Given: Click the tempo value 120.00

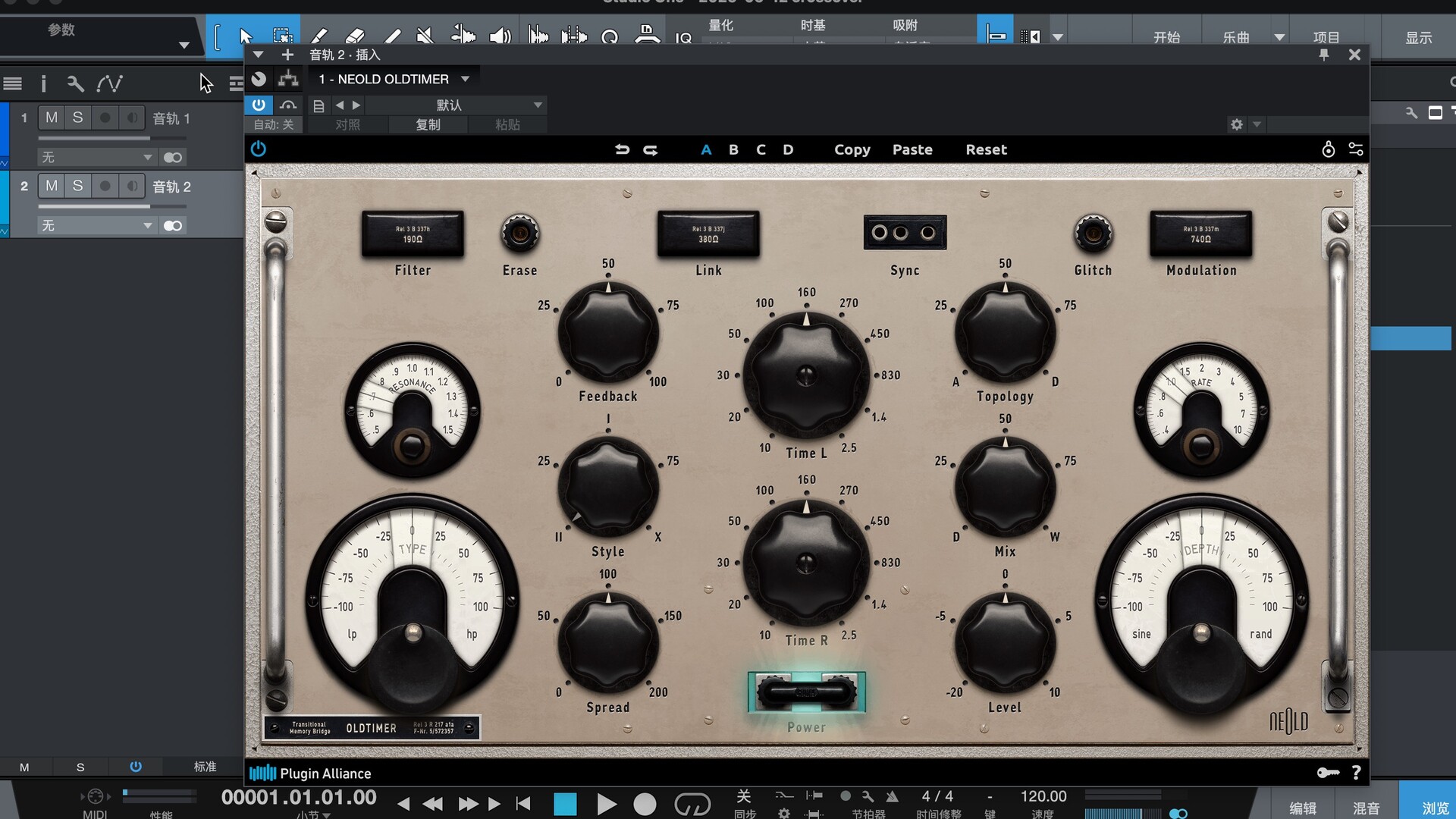Looking at the screenshot, I should tap(1043, 796).
